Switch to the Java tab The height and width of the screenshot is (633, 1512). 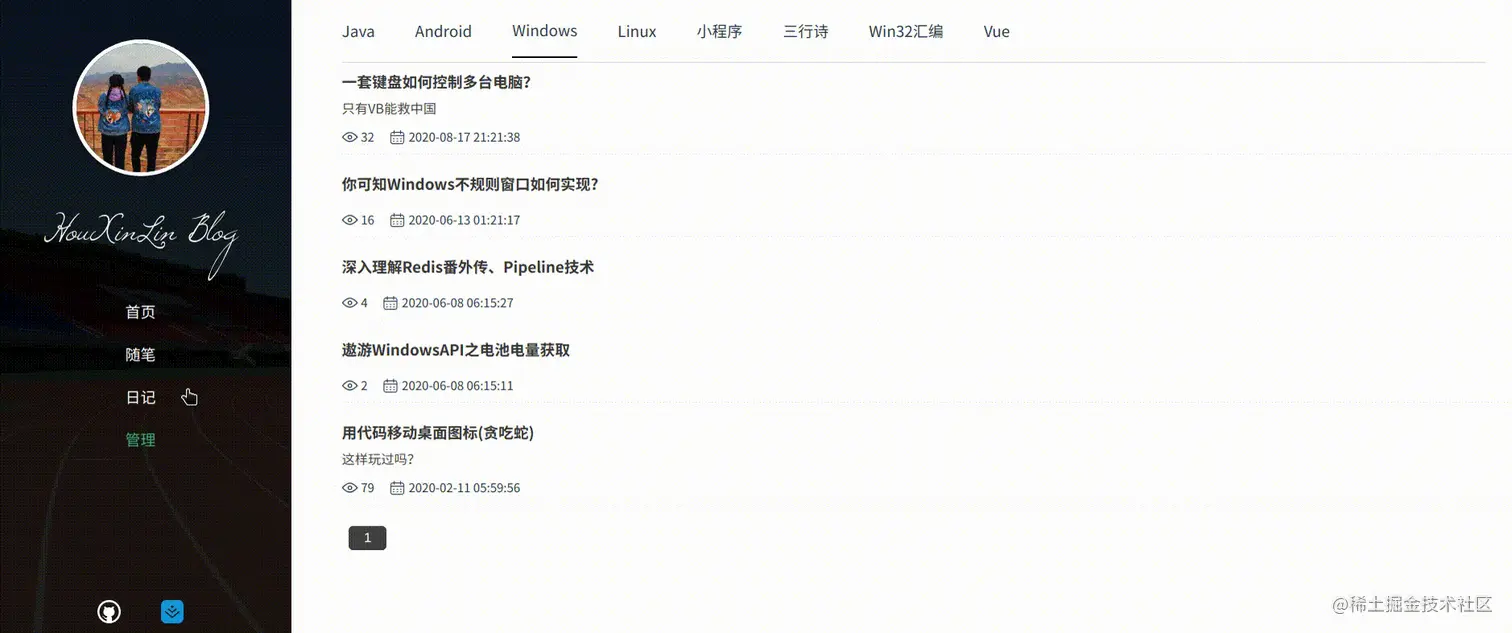coord(358,31)
